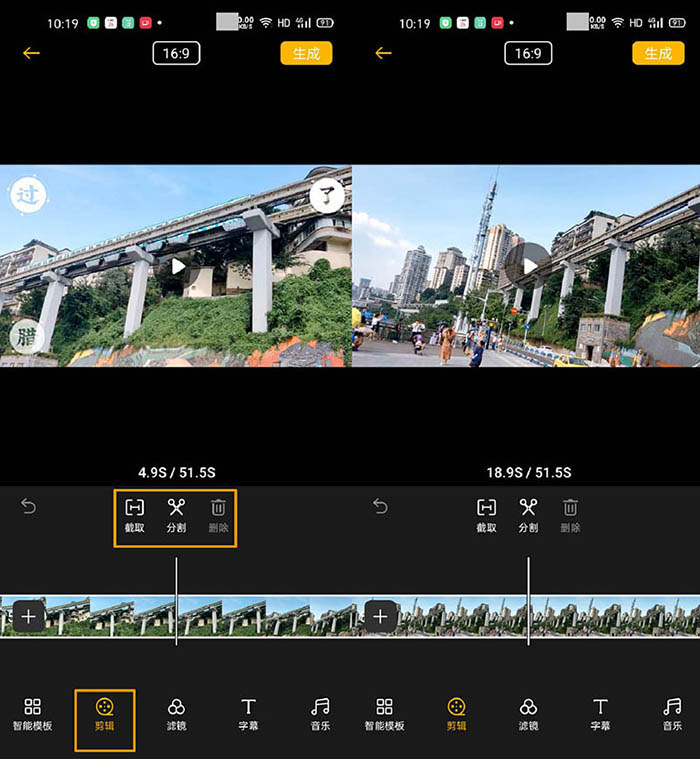Image resolution: width=700 pixels, height=759 pixels.
Task: Play the video preview in left screen
Action: point(178,266)
